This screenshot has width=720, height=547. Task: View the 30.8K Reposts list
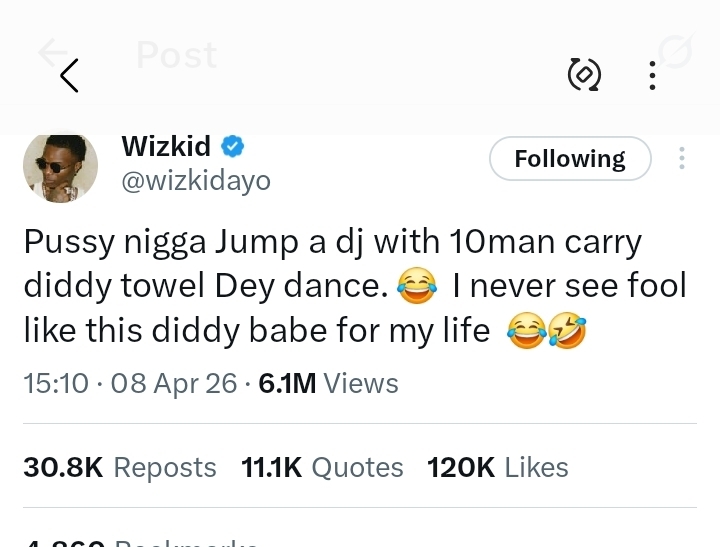click(x=120, y=467)
